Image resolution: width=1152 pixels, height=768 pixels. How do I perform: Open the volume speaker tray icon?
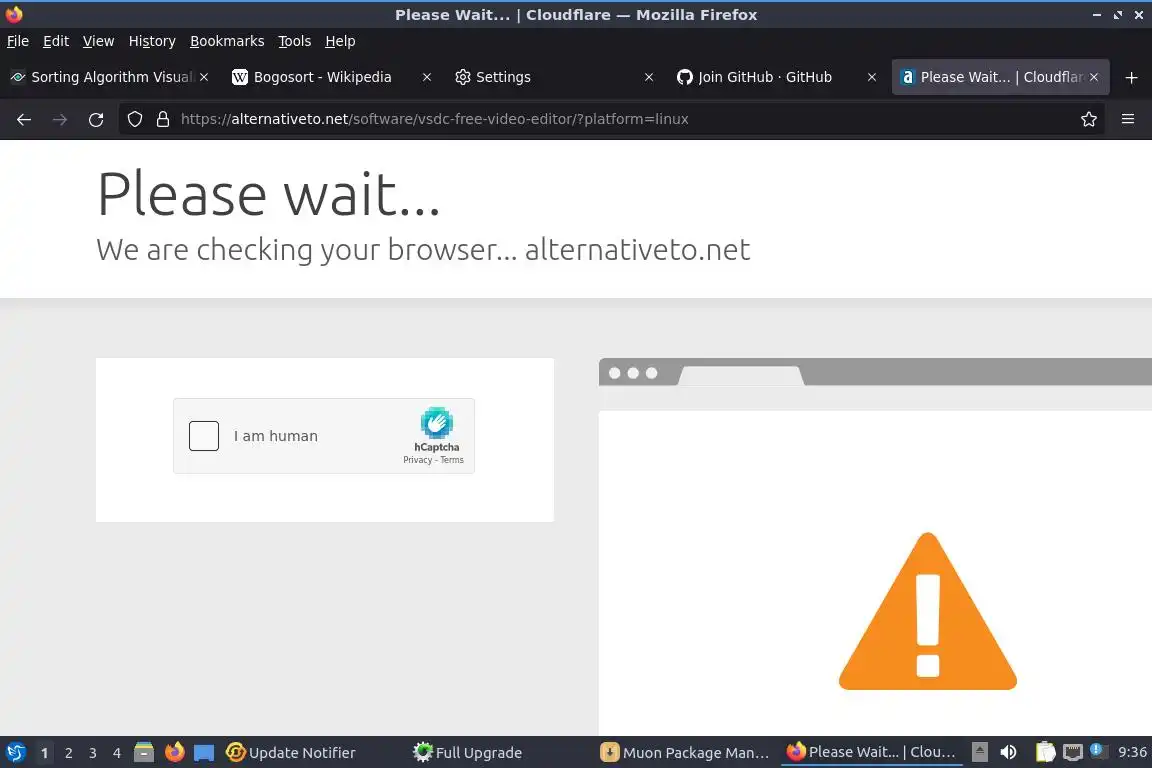tap(1009, 753)
